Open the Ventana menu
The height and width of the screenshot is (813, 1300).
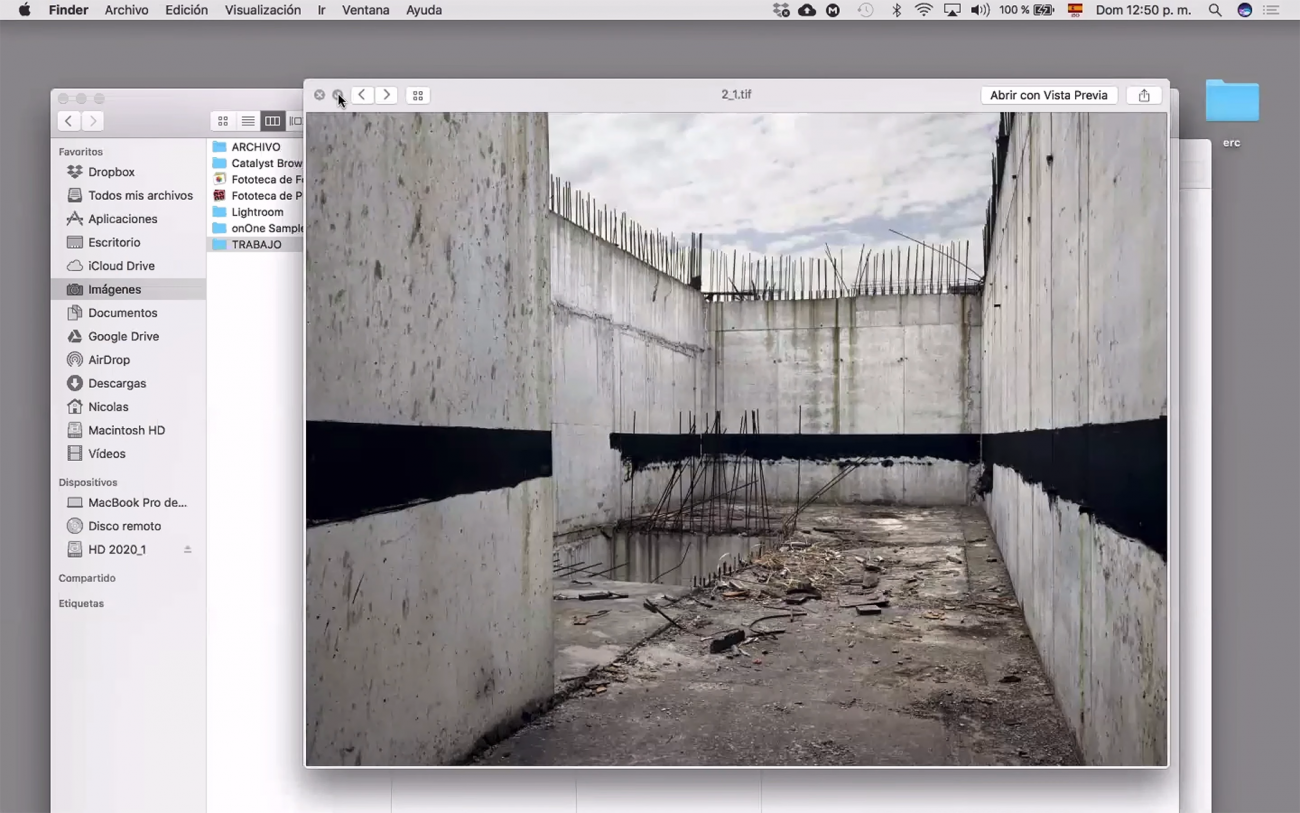coord(366,10)
